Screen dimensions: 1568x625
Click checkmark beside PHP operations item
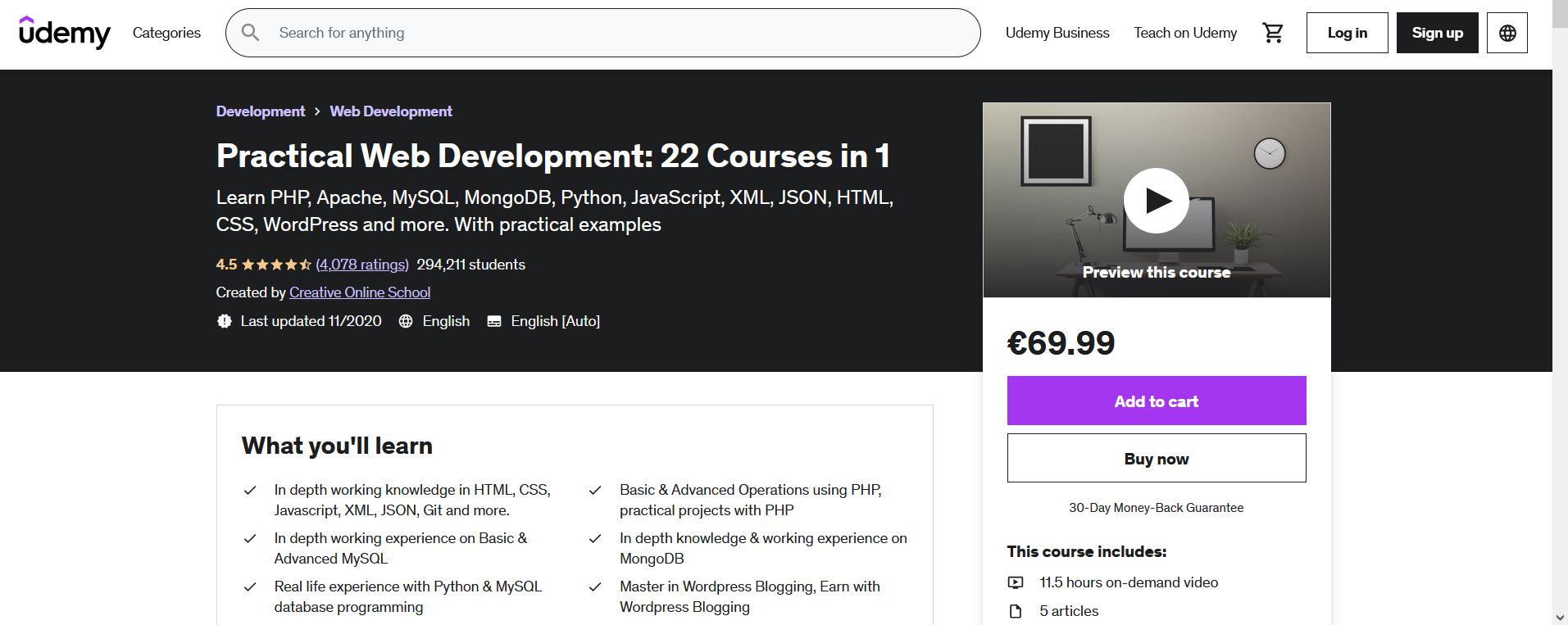click(x=595, y=491)
